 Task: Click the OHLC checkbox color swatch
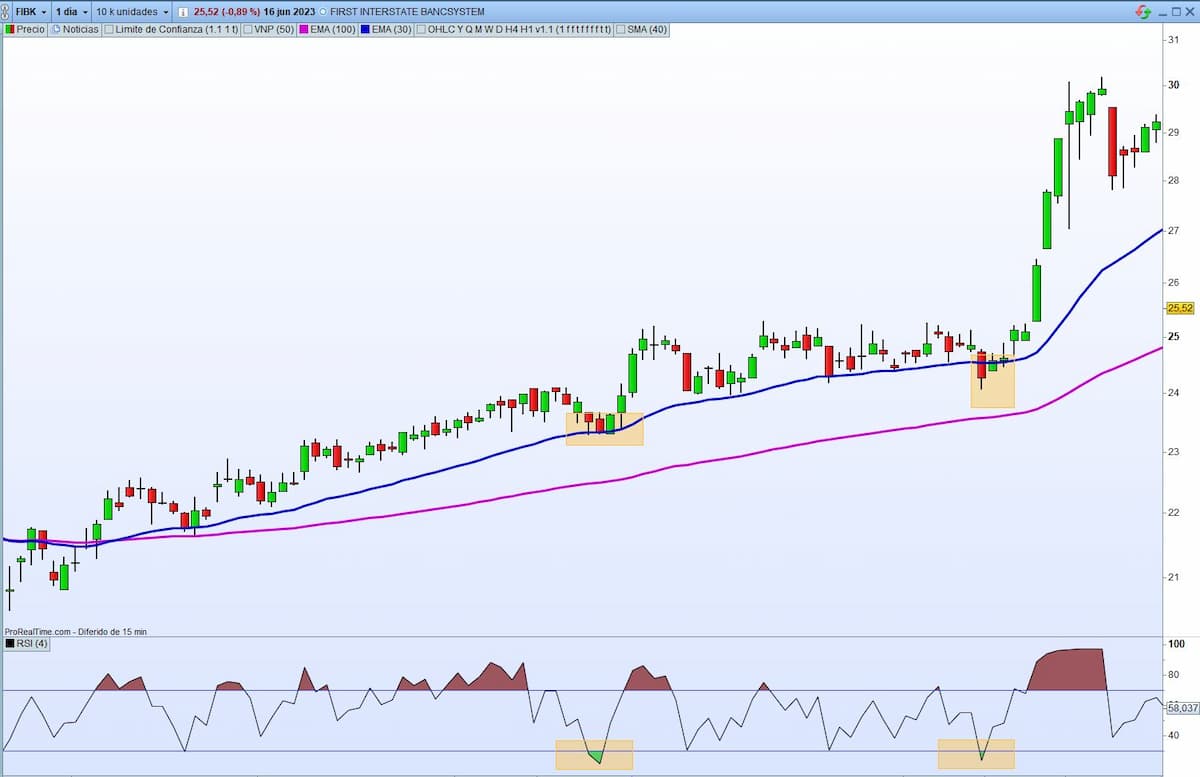coord(420,29)
